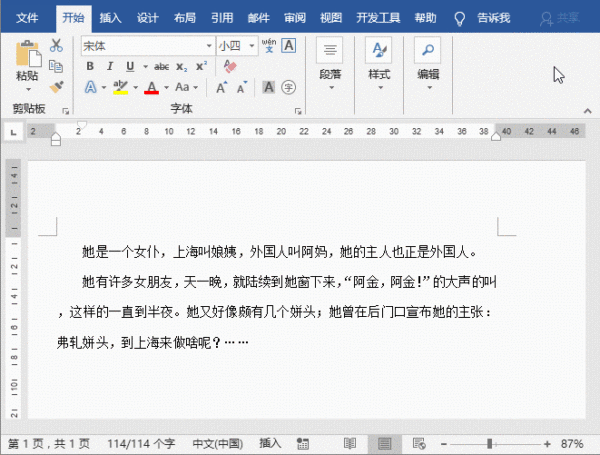Viewport: 600px width, 455px height.
Task: Launch Font dialog launcher
Action: pyautogui.click(x=298, y=111)
